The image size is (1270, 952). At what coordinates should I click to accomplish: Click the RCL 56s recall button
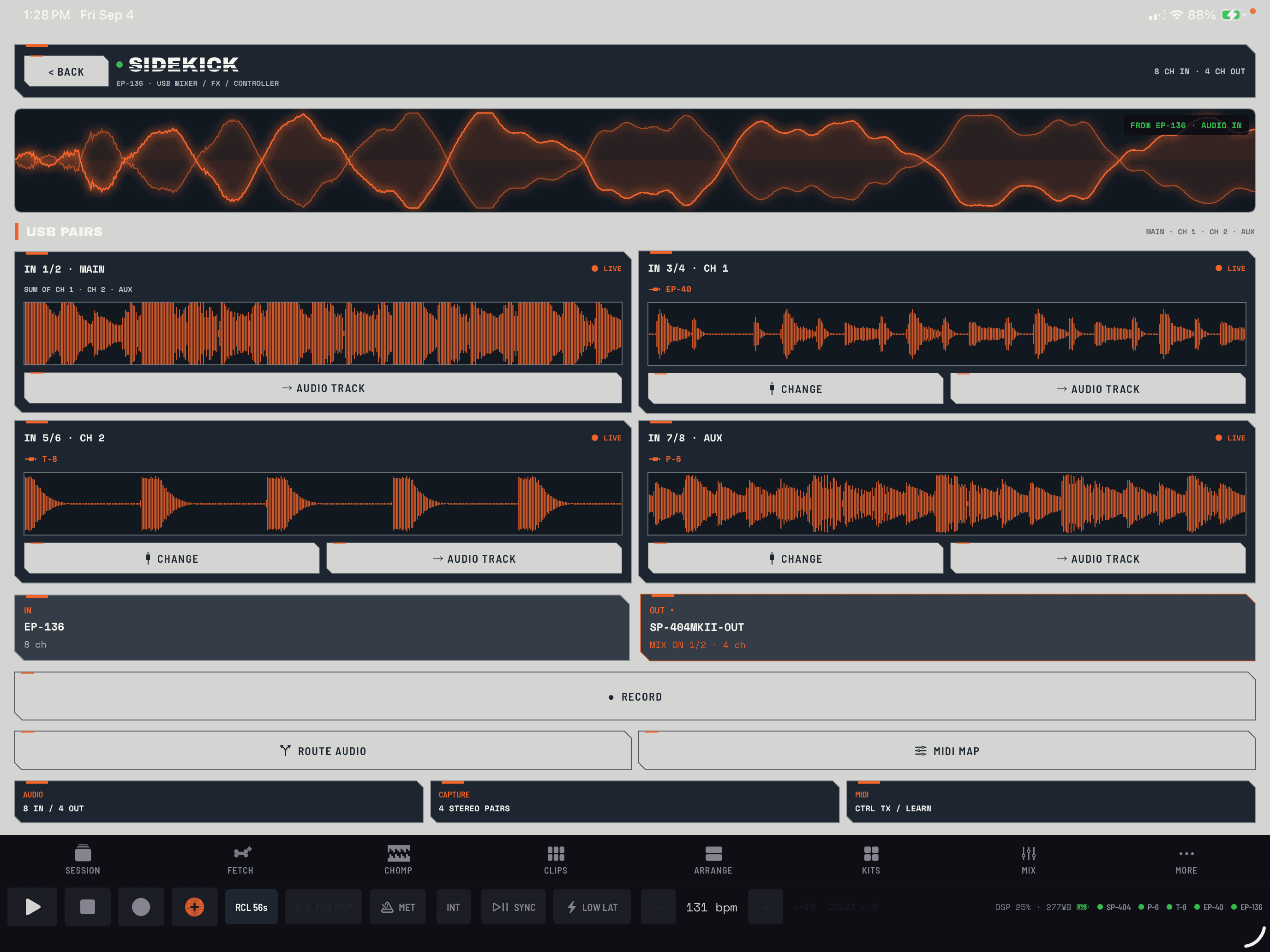[x=252, y=907]
